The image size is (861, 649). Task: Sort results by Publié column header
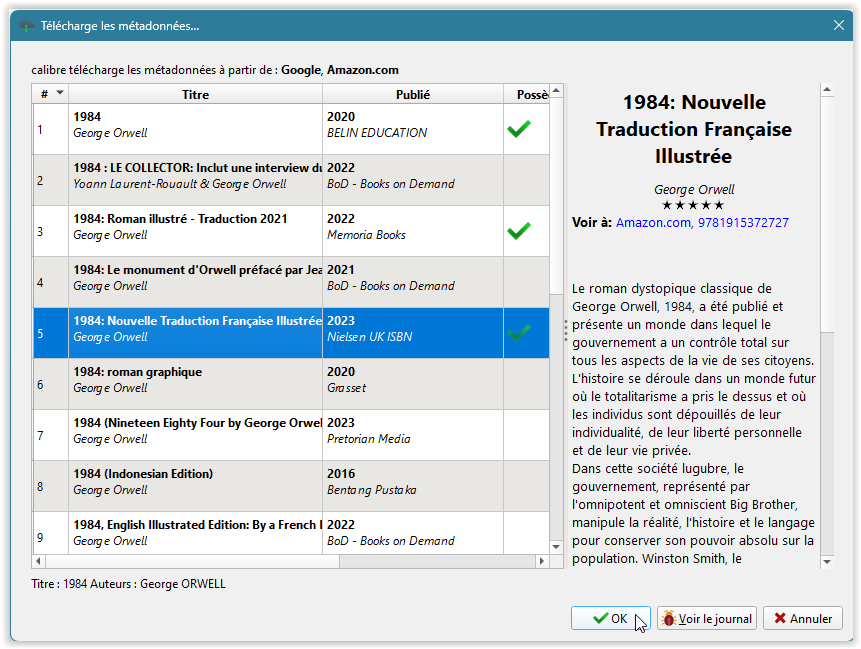[x=412, y=94]
